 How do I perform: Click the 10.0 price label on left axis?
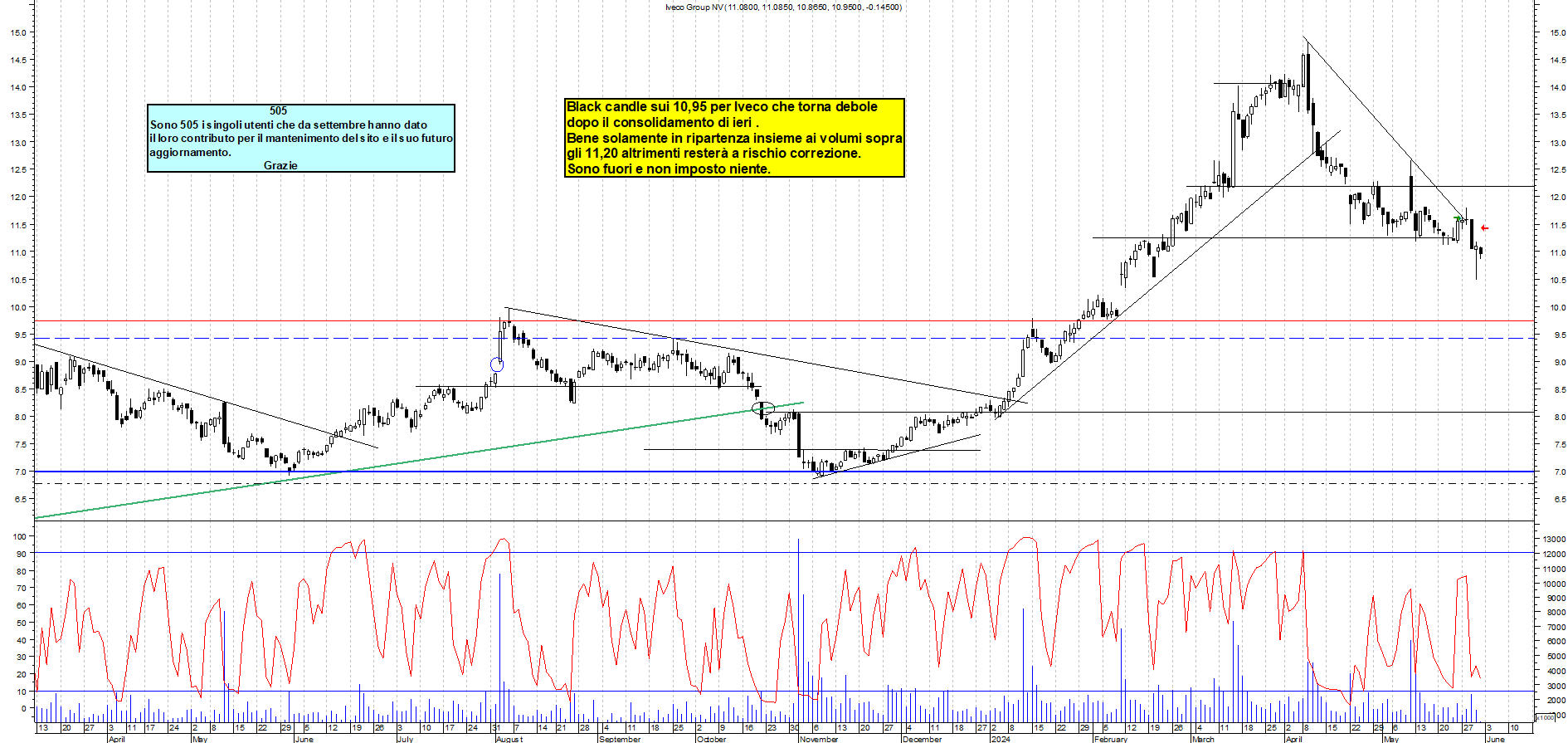pos(18,308)
